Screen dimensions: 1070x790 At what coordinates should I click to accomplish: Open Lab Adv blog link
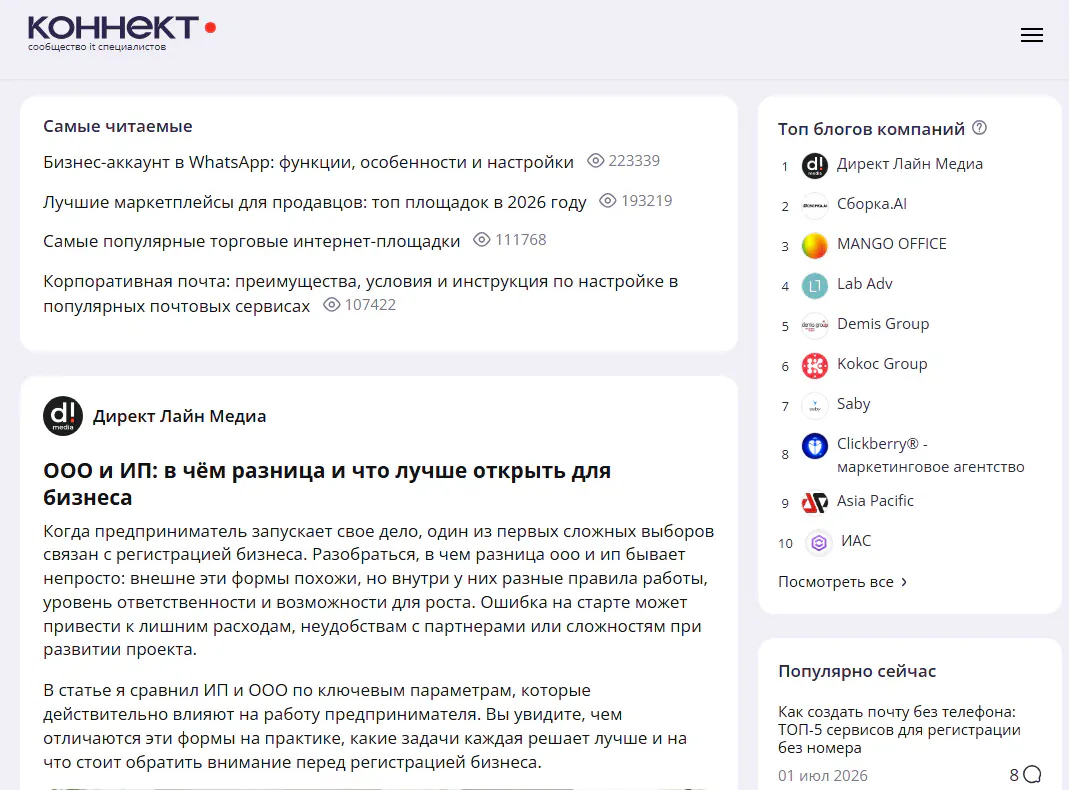pos(865,284)
